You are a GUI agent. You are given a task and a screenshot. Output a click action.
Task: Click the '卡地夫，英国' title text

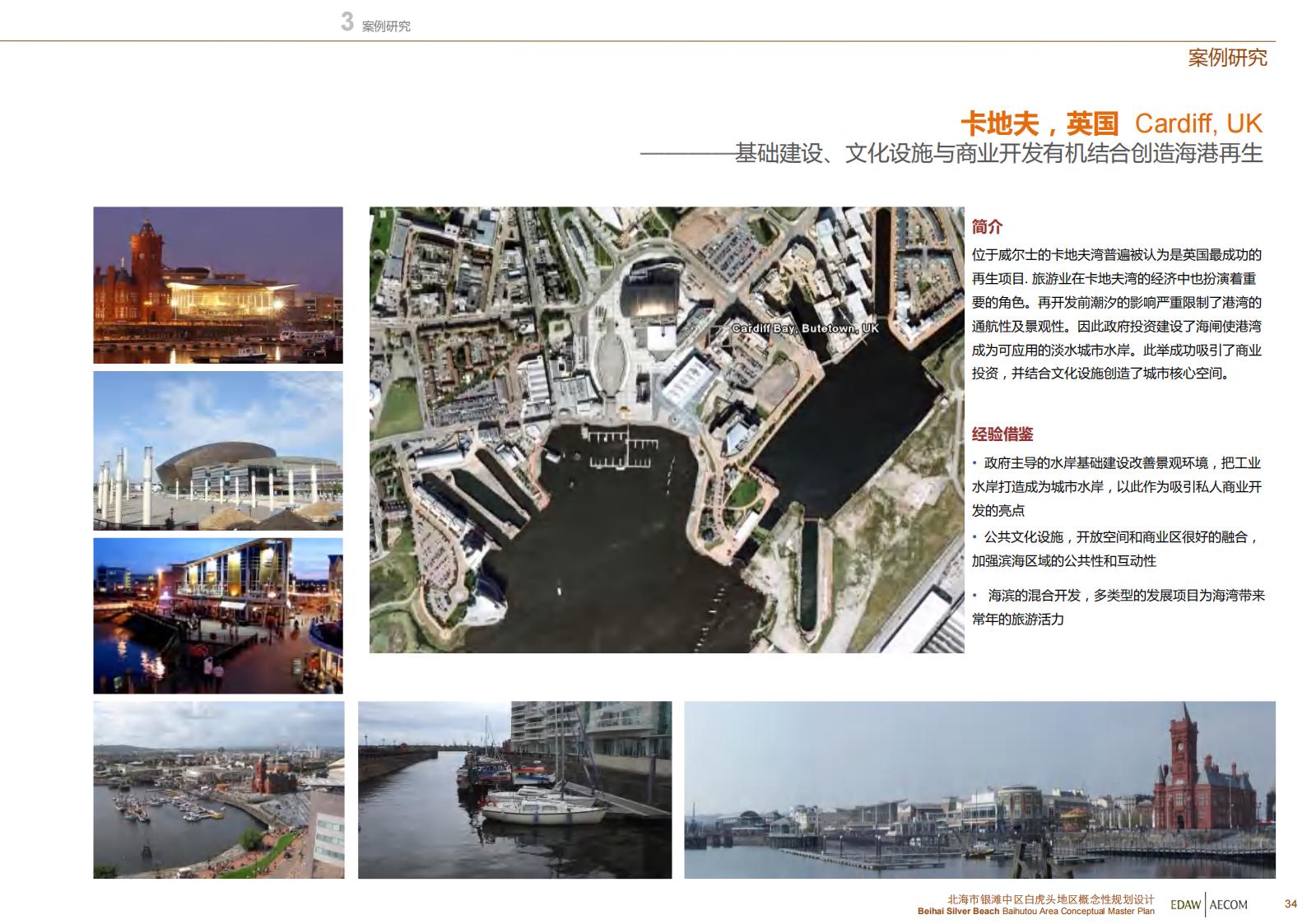[x=1040, y=123]
